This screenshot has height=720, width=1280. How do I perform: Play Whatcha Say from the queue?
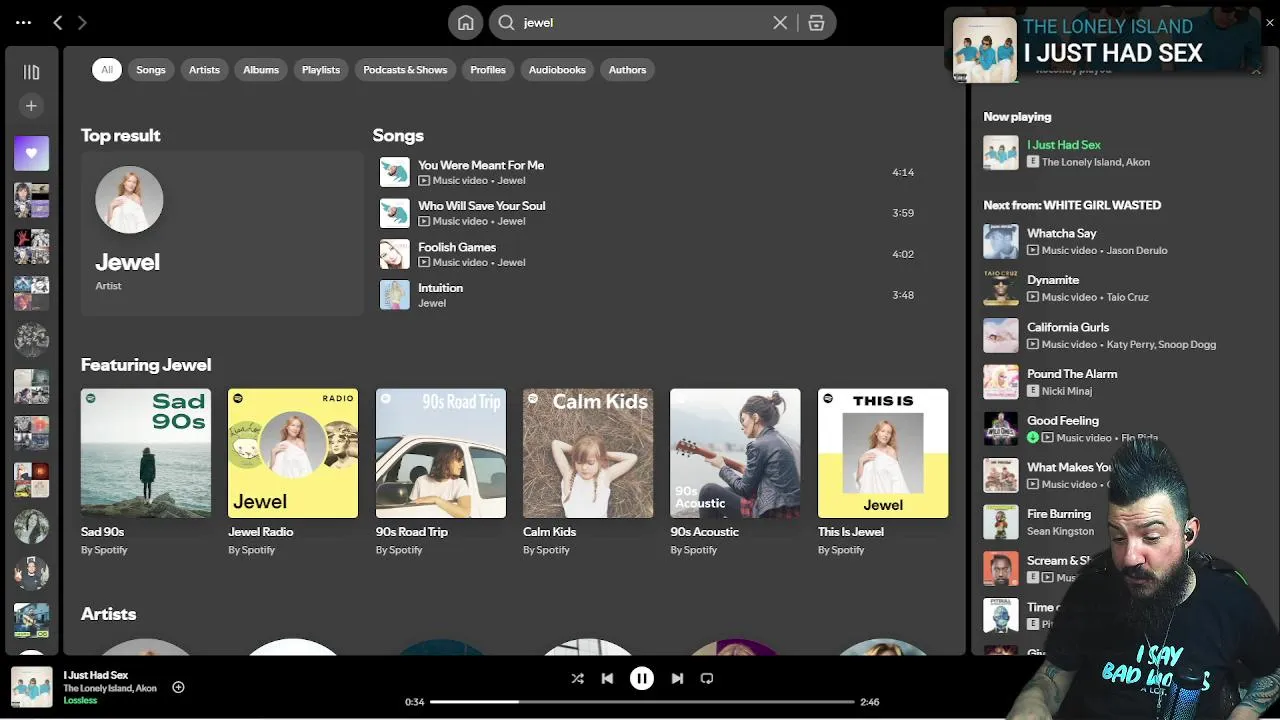1062,233
